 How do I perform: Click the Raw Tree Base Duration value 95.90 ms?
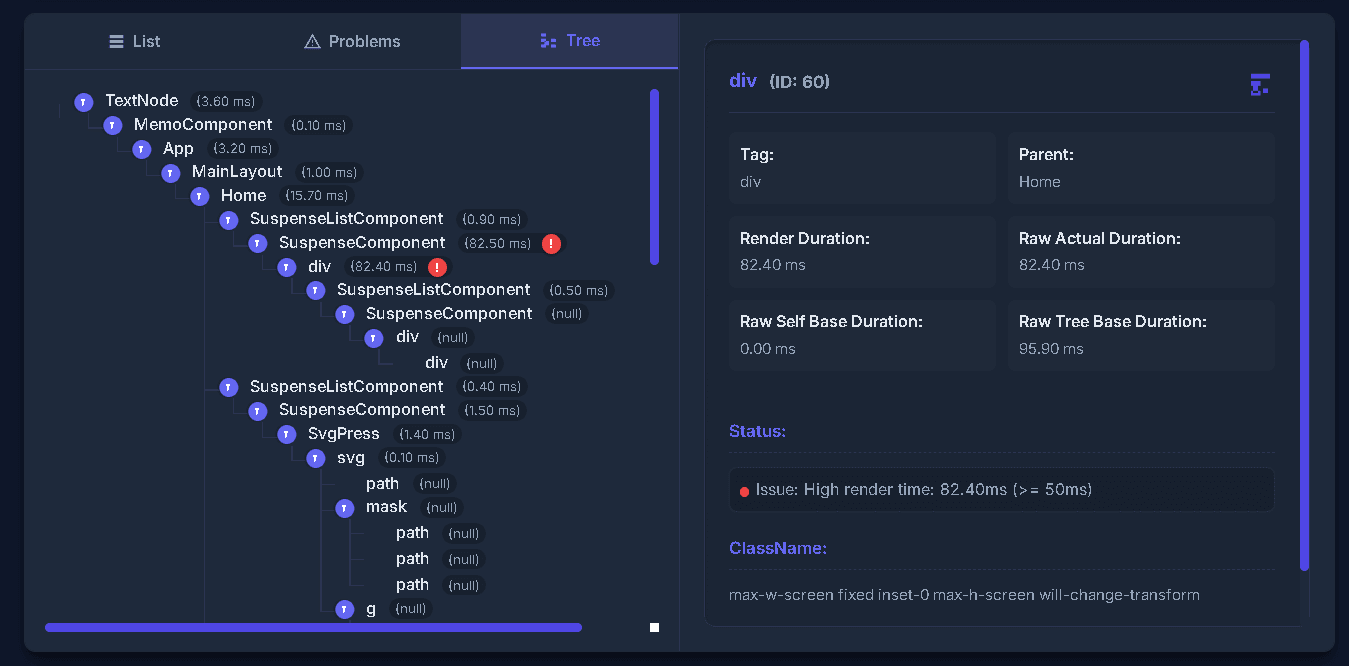(x=1051, y=349)
